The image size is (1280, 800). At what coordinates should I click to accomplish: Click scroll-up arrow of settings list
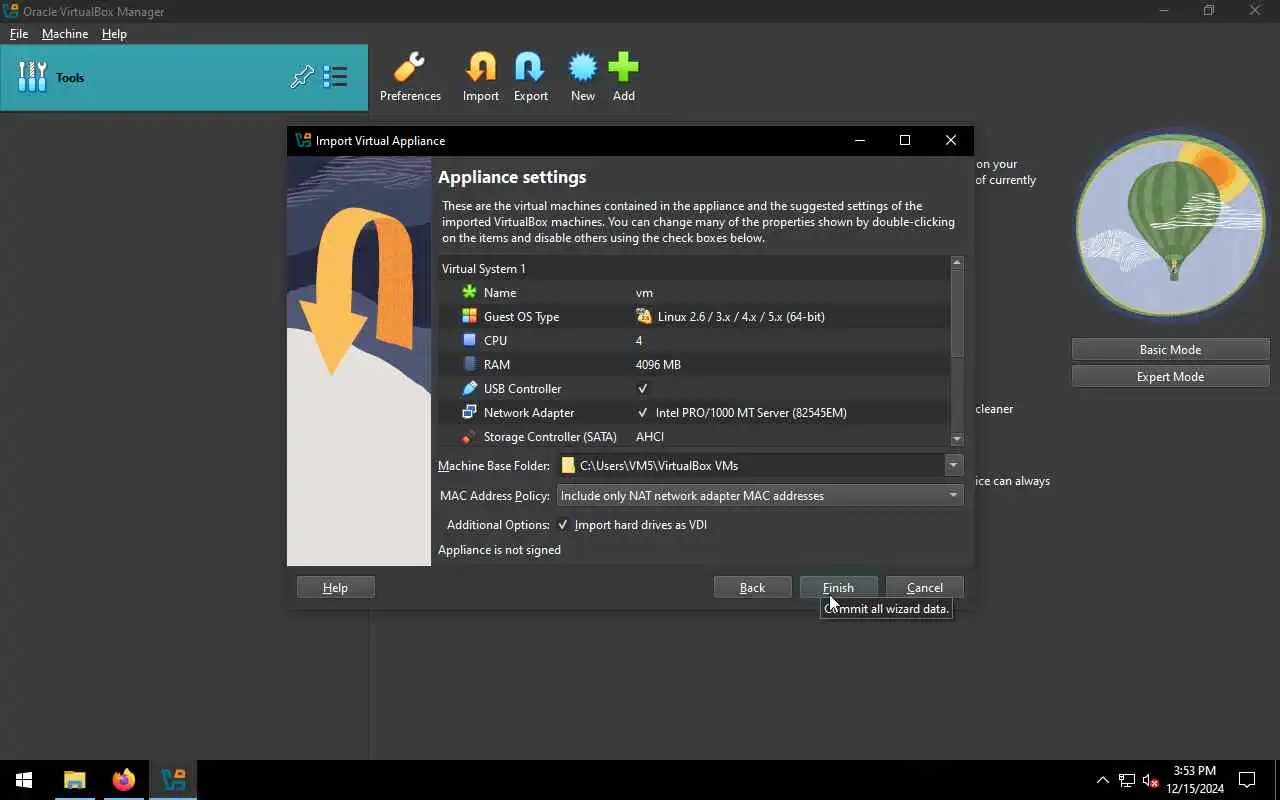pyautogui.click(x=957, y=262)
